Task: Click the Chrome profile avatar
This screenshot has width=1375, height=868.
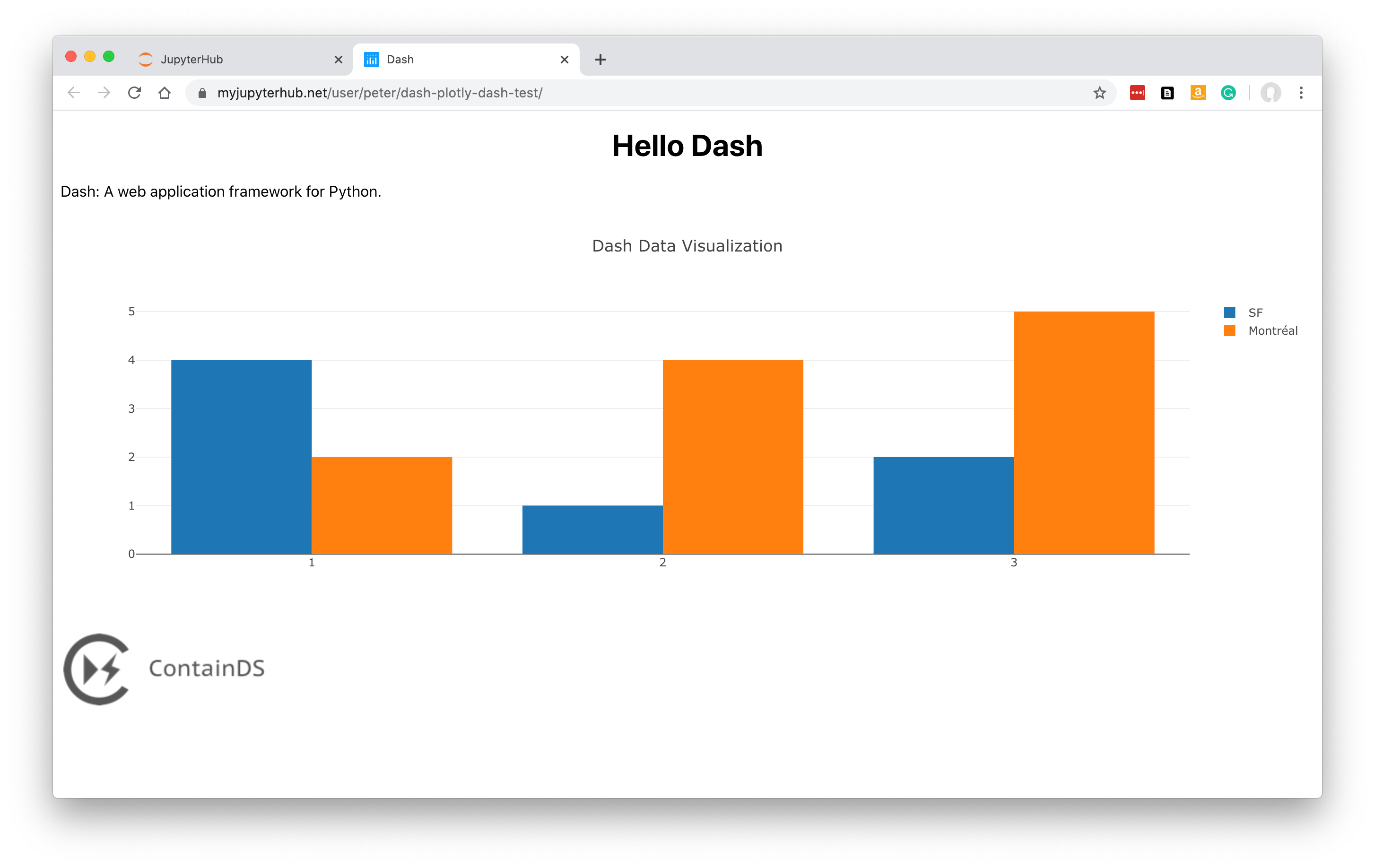Action: 1271,93
